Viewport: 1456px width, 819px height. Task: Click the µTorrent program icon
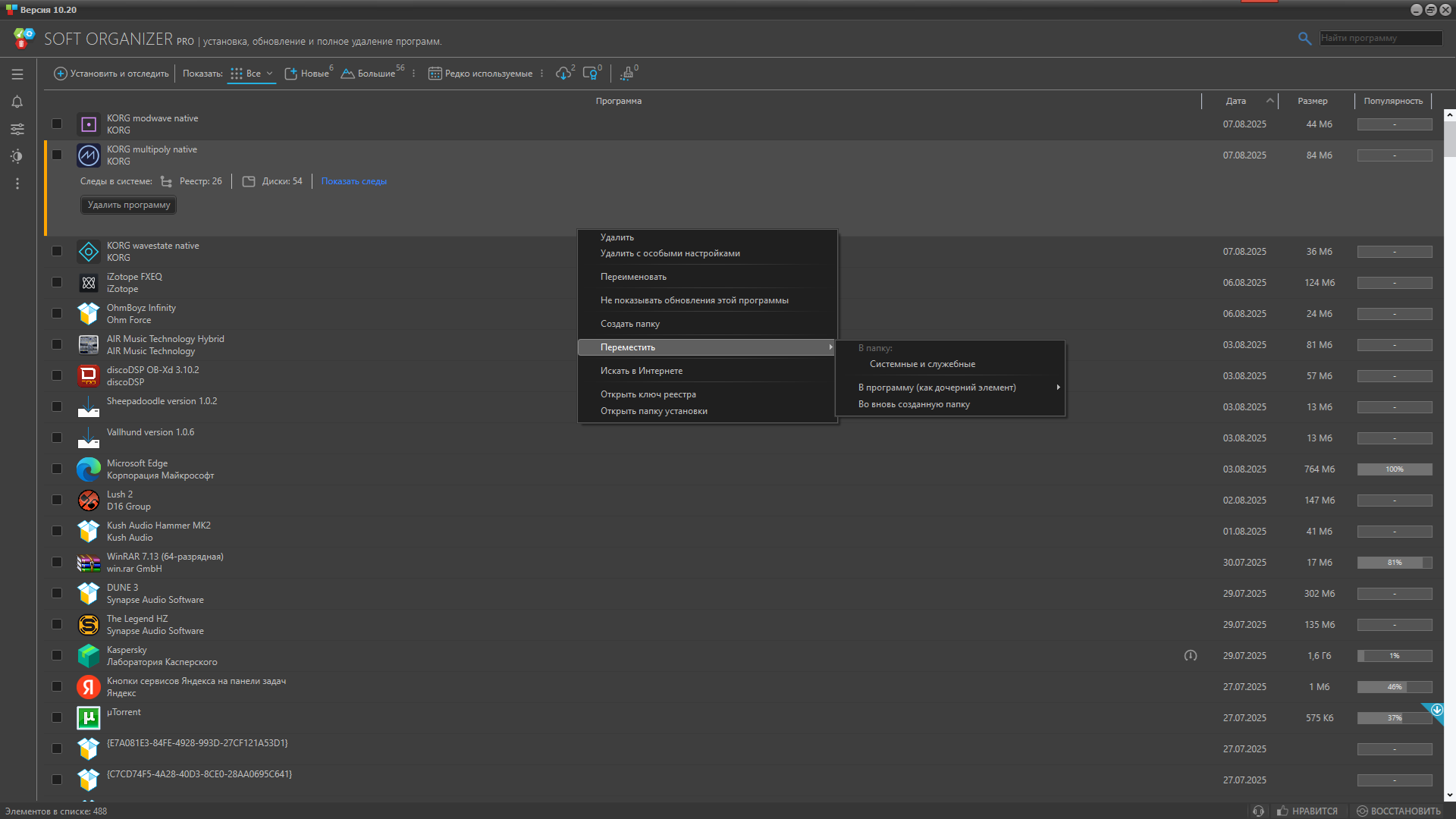click(x=89, y=718)
